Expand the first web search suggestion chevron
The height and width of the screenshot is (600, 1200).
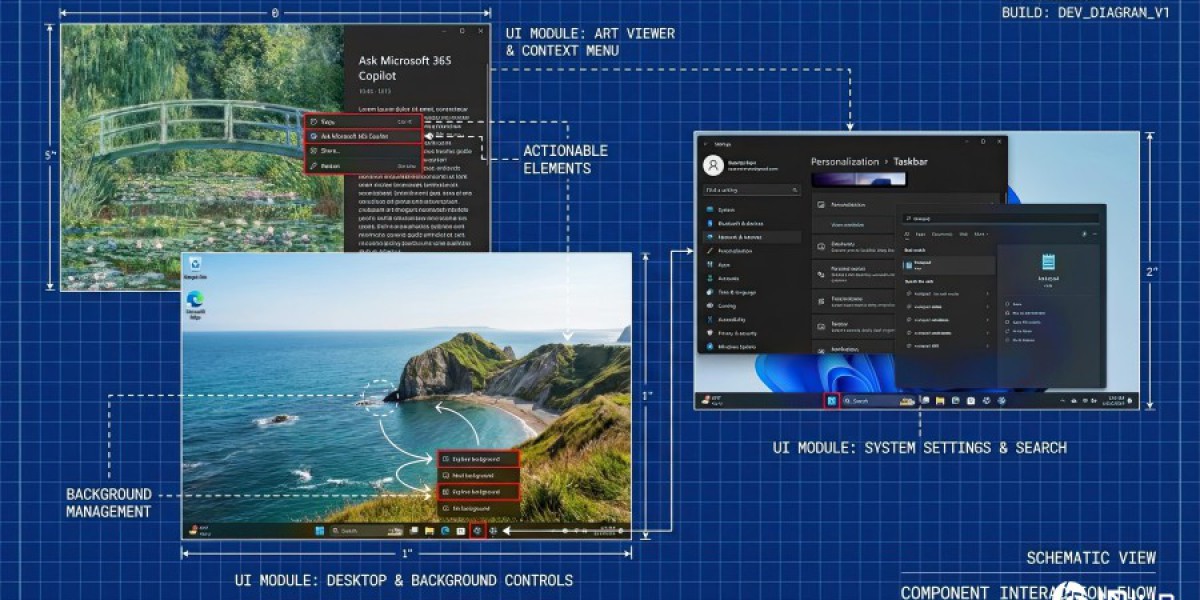[988, 294]
